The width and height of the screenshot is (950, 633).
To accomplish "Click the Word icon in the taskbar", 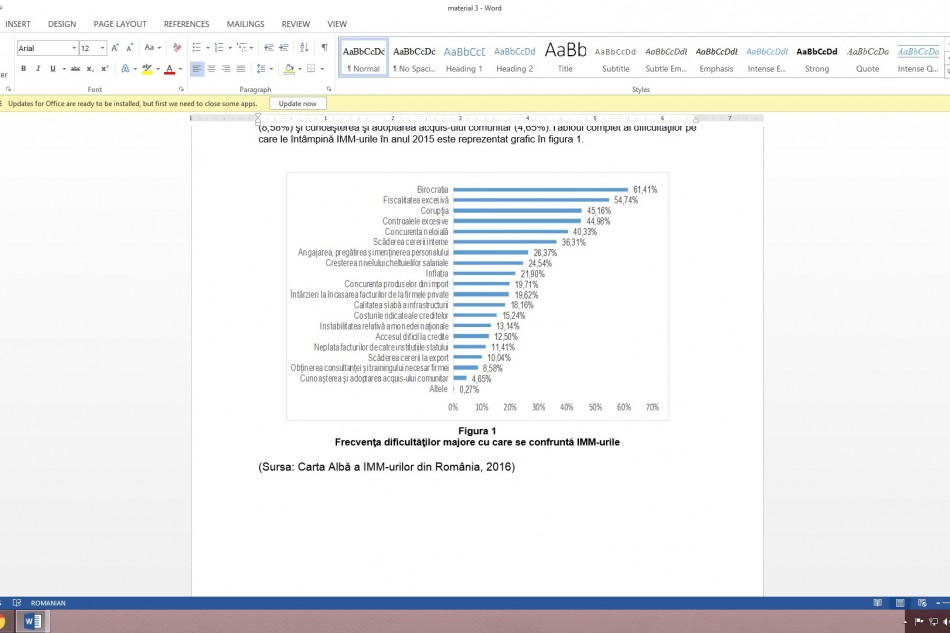I will click(x=32, y=621).
